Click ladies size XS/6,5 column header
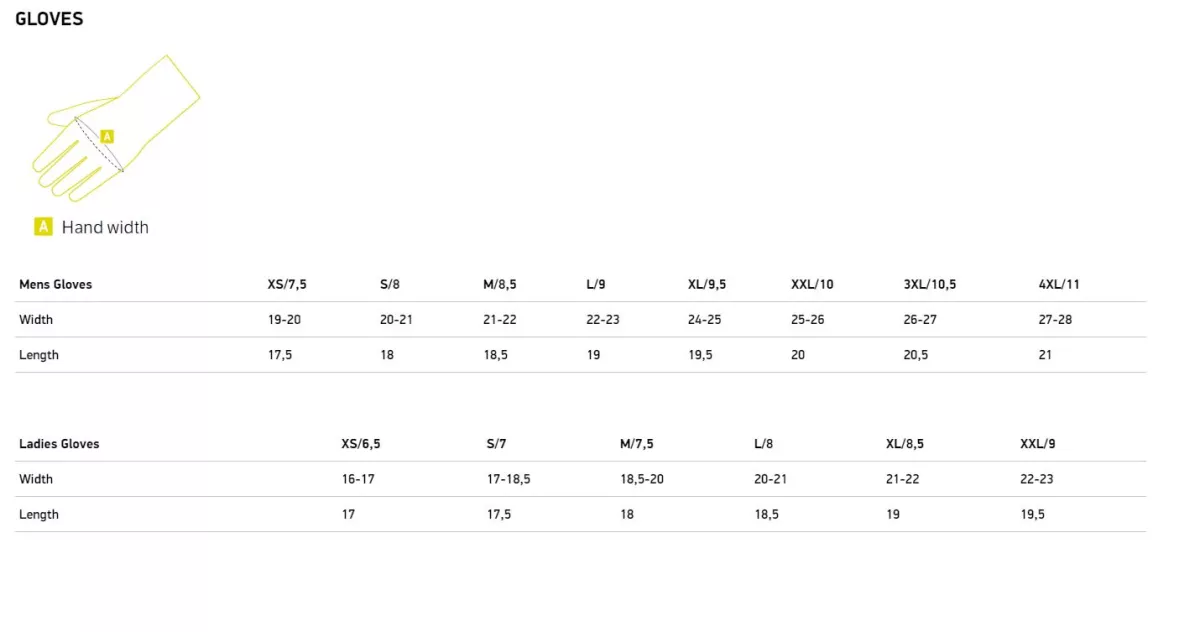The image size is (1200, 632). pyautogui.click(x=360, y=444)
